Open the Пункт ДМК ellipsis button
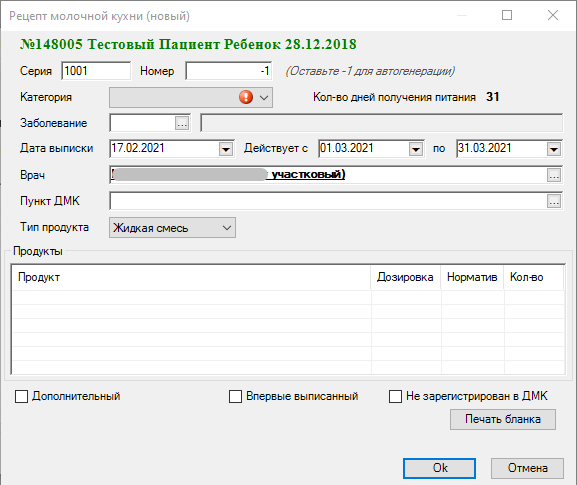 pos(554,201)
